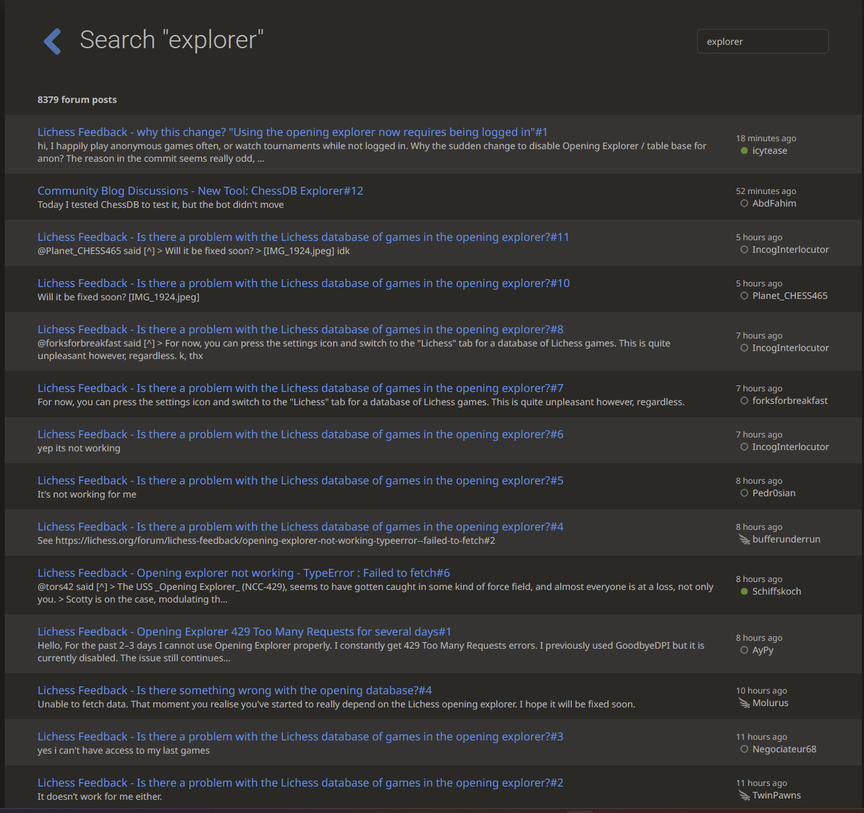Click offline status circle beside forksforbreakfast

(x=744, y=401)
